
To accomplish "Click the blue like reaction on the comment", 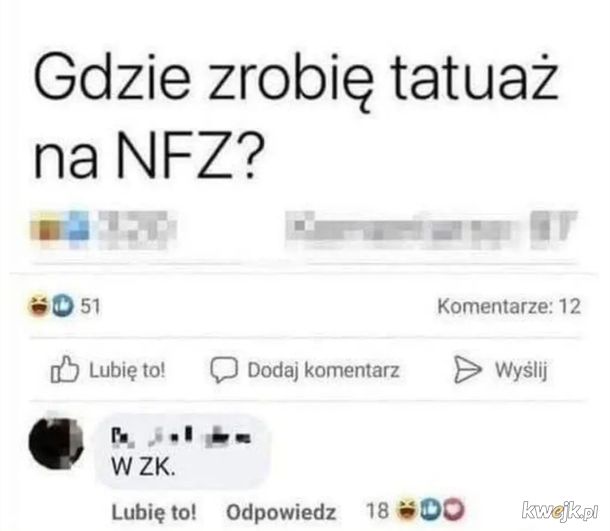I will point(430,510).
